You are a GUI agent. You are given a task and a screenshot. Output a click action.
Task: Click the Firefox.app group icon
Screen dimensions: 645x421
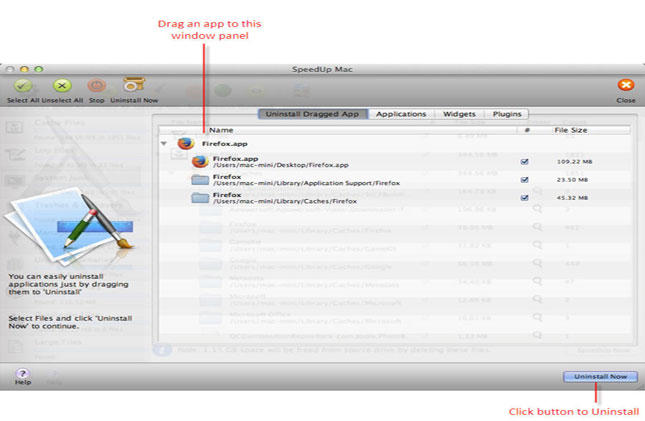click(186, 144)
